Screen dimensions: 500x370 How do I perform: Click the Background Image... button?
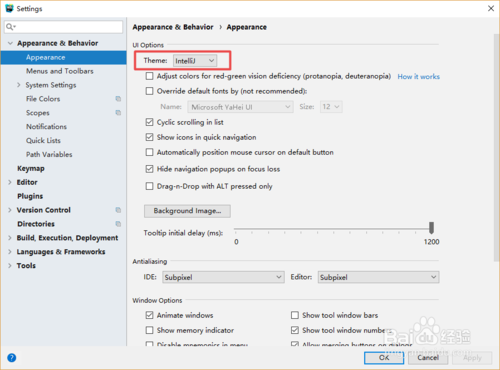[187, 211]
